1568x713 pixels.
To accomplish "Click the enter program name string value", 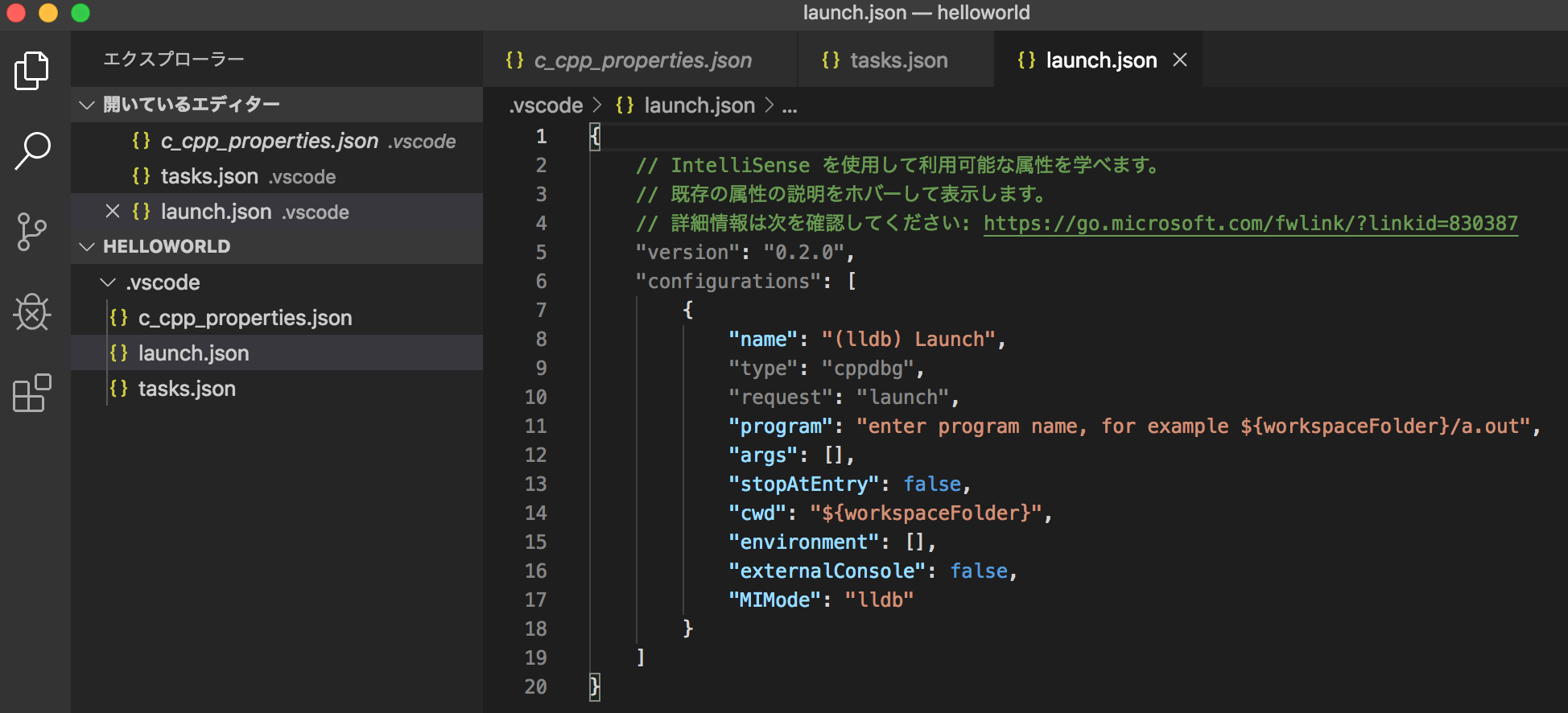I will pyautogui.click(x=1193, y=426).
